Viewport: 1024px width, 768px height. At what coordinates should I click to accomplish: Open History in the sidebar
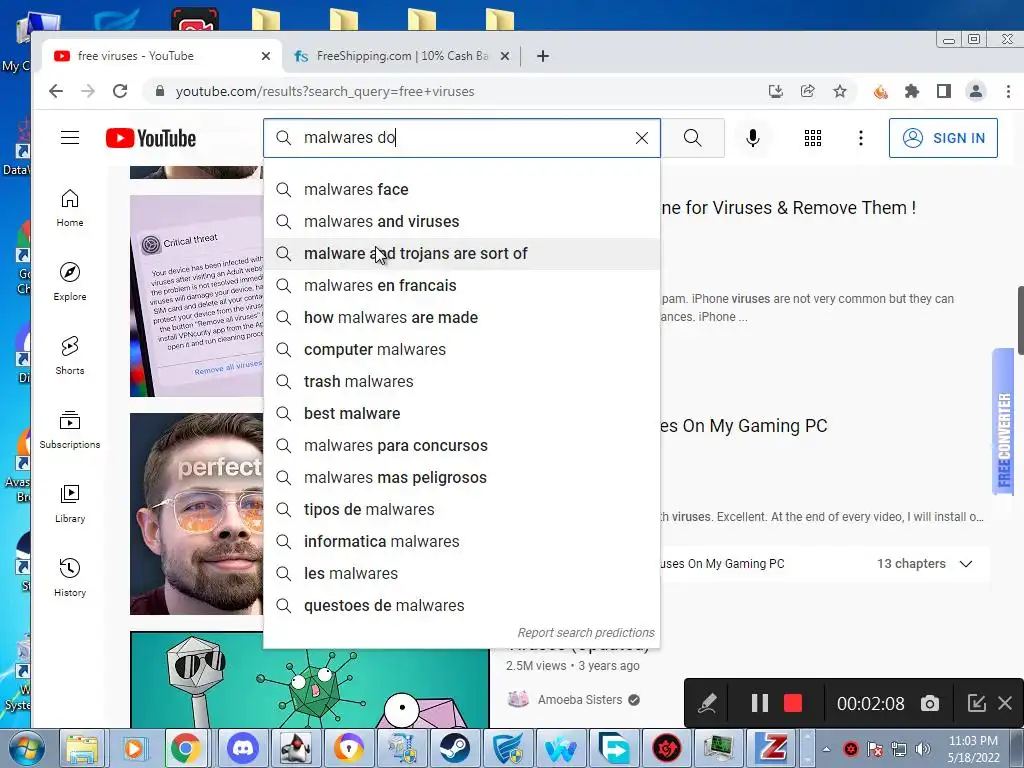click(x=70, y=577)
